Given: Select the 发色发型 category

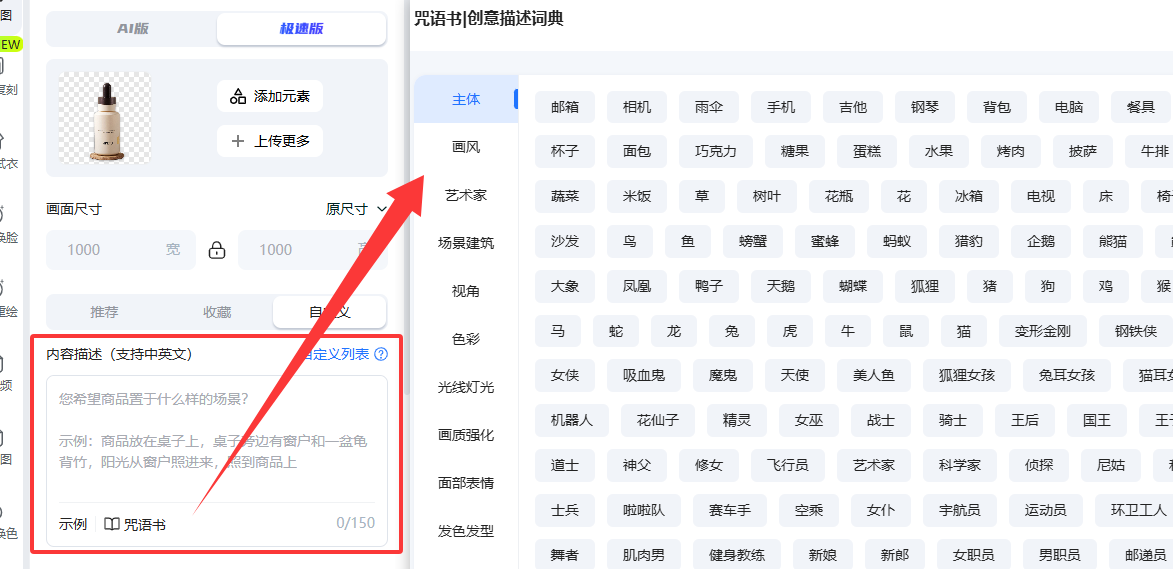Looking at the screenshot, I should tap(466, 532).
